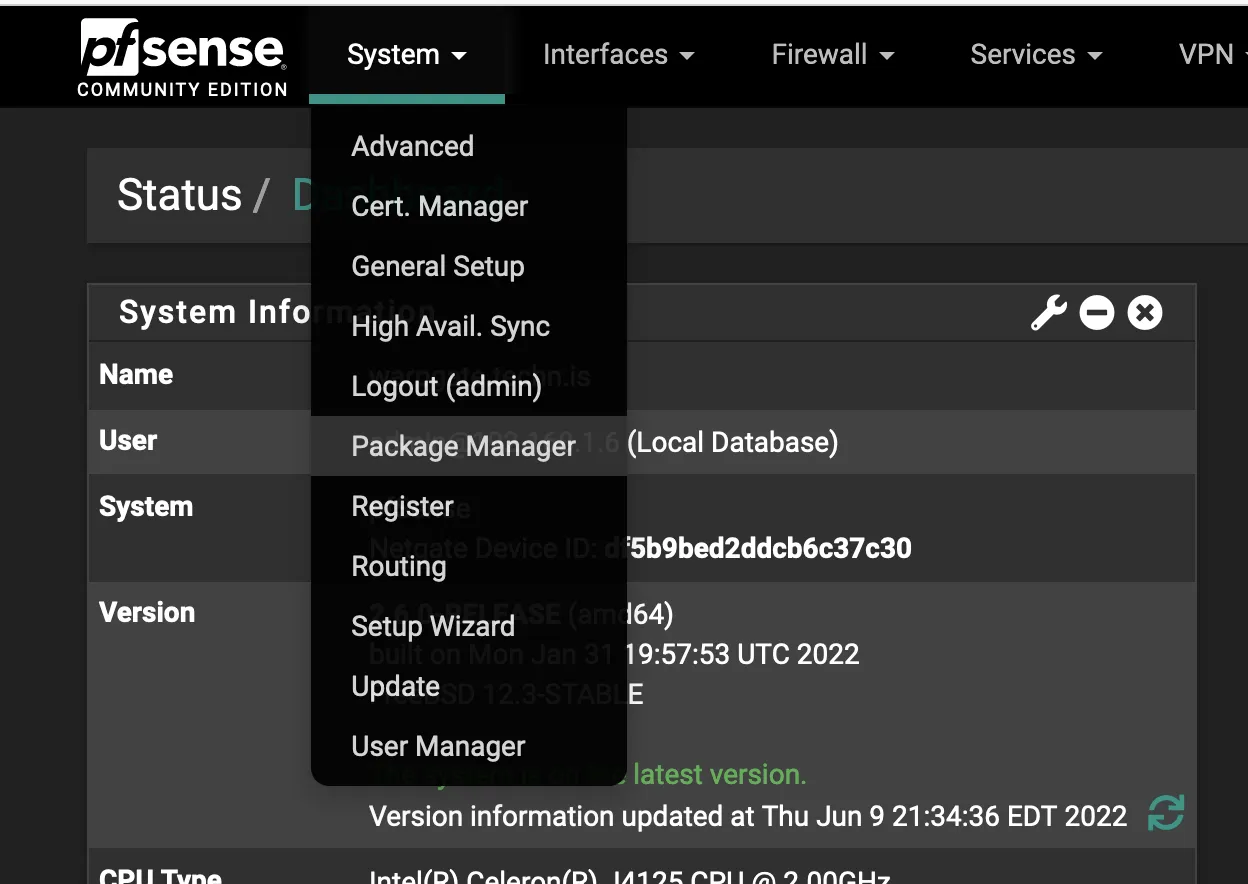The image size is (1248, 884).
Task: Open Cert. Manager
Action: [439, 206]
